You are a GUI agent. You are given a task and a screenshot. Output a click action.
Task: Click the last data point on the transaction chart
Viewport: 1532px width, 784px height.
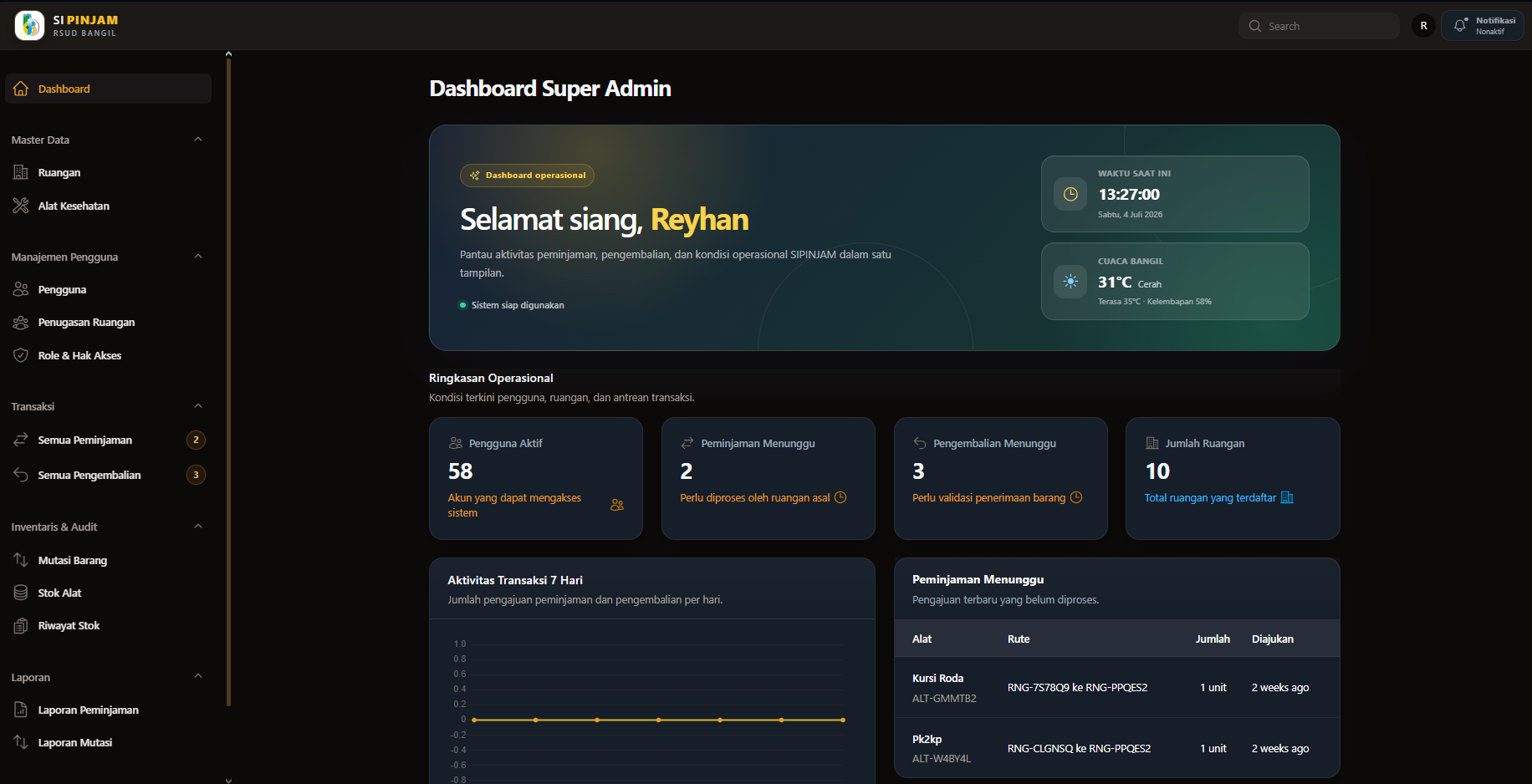tap(843, 720)
